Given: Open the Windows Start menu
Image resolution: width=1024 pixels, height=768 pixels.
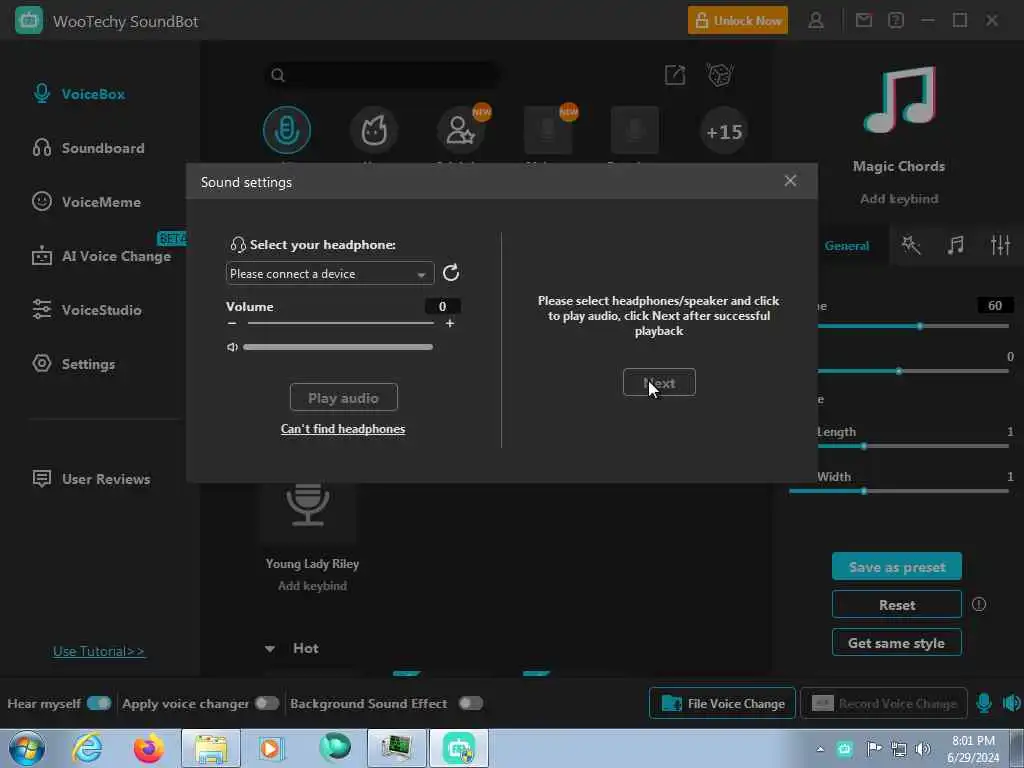Looking at the screenshot, I should [27, 748].
